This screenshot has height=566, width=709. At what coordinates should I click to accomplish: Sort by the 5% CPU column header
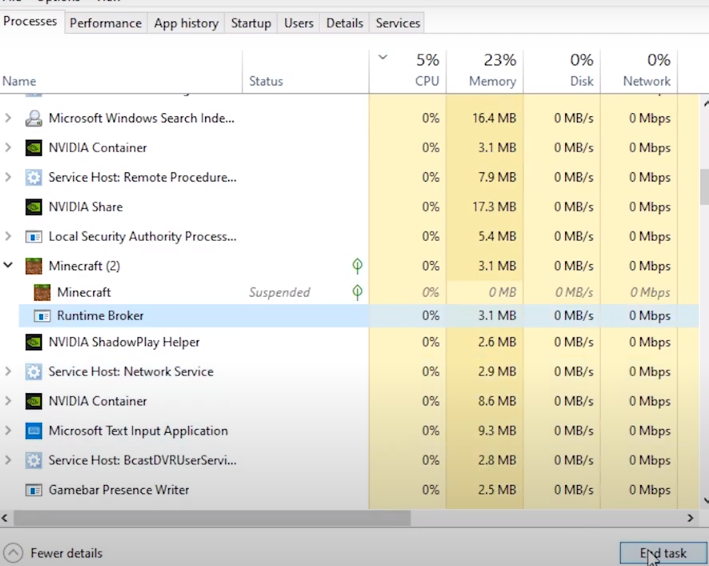(408, 71)
